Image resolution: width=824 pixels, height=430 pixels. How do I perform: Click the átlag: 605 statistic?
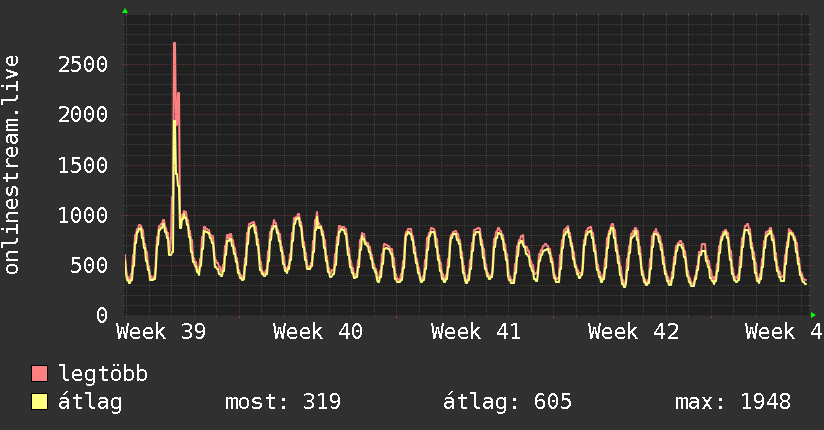tap(507, 402)
